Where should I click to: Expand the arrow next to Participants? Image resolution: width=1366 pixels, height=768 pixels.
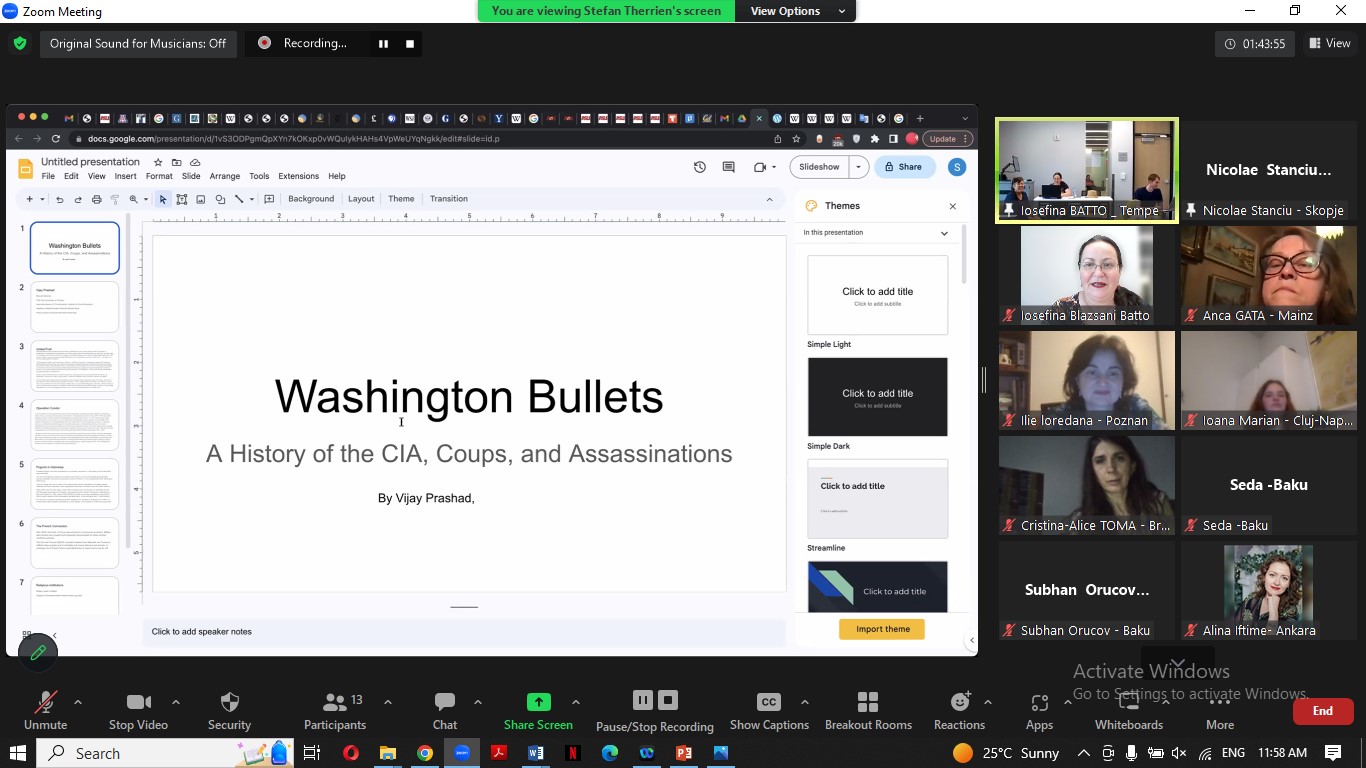point(388,702)
